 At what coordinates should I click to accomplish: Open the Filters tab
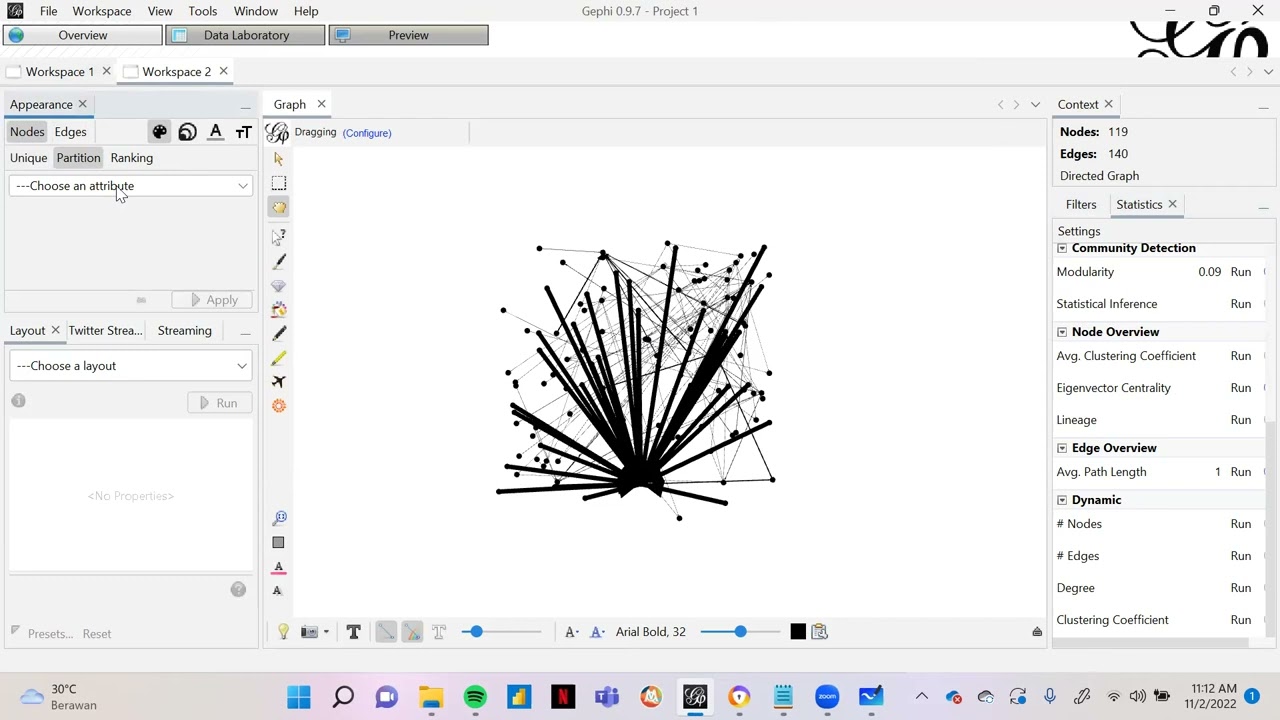point(1081,204)
